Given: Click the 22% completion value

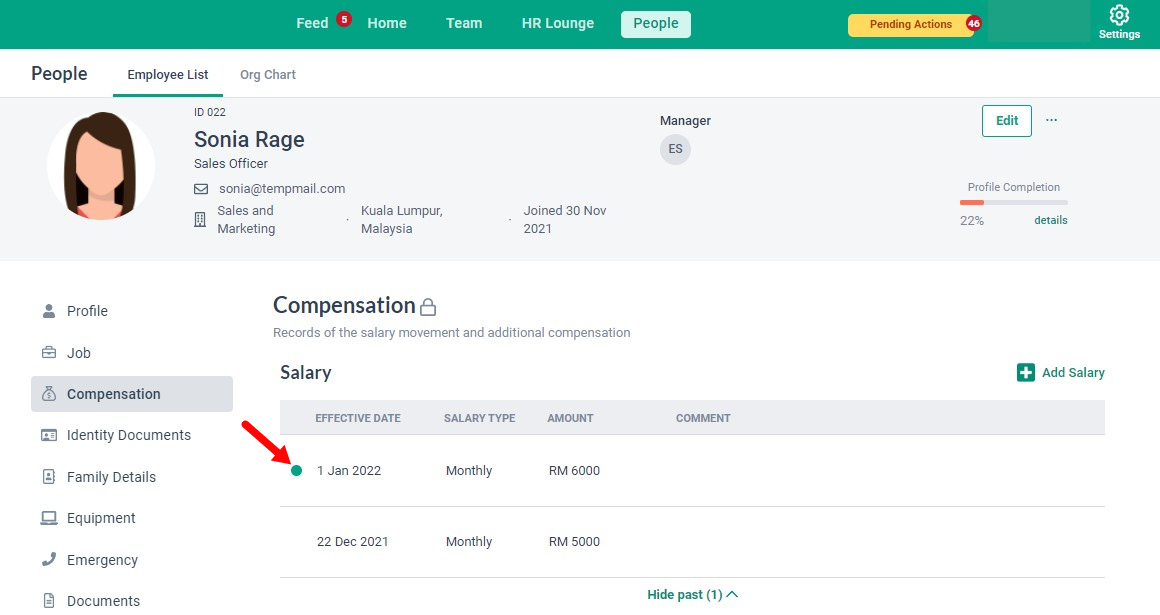Looking at the screenshot, I should pyautogui.click(x=972, y=221).
